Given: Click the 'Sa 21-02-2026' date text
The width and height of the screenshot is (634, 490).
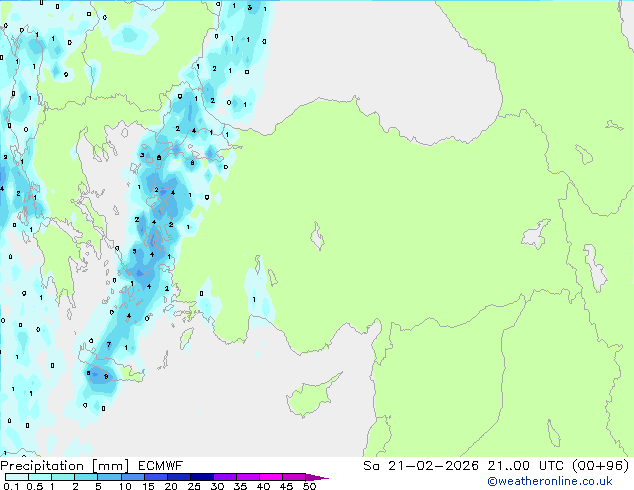Looking at the screenshot, I should click(421, 466).
